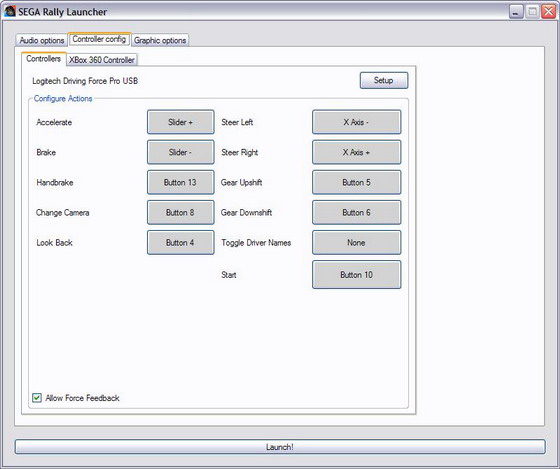
Task: Open the Audio options tab
Action: [41, 40]
